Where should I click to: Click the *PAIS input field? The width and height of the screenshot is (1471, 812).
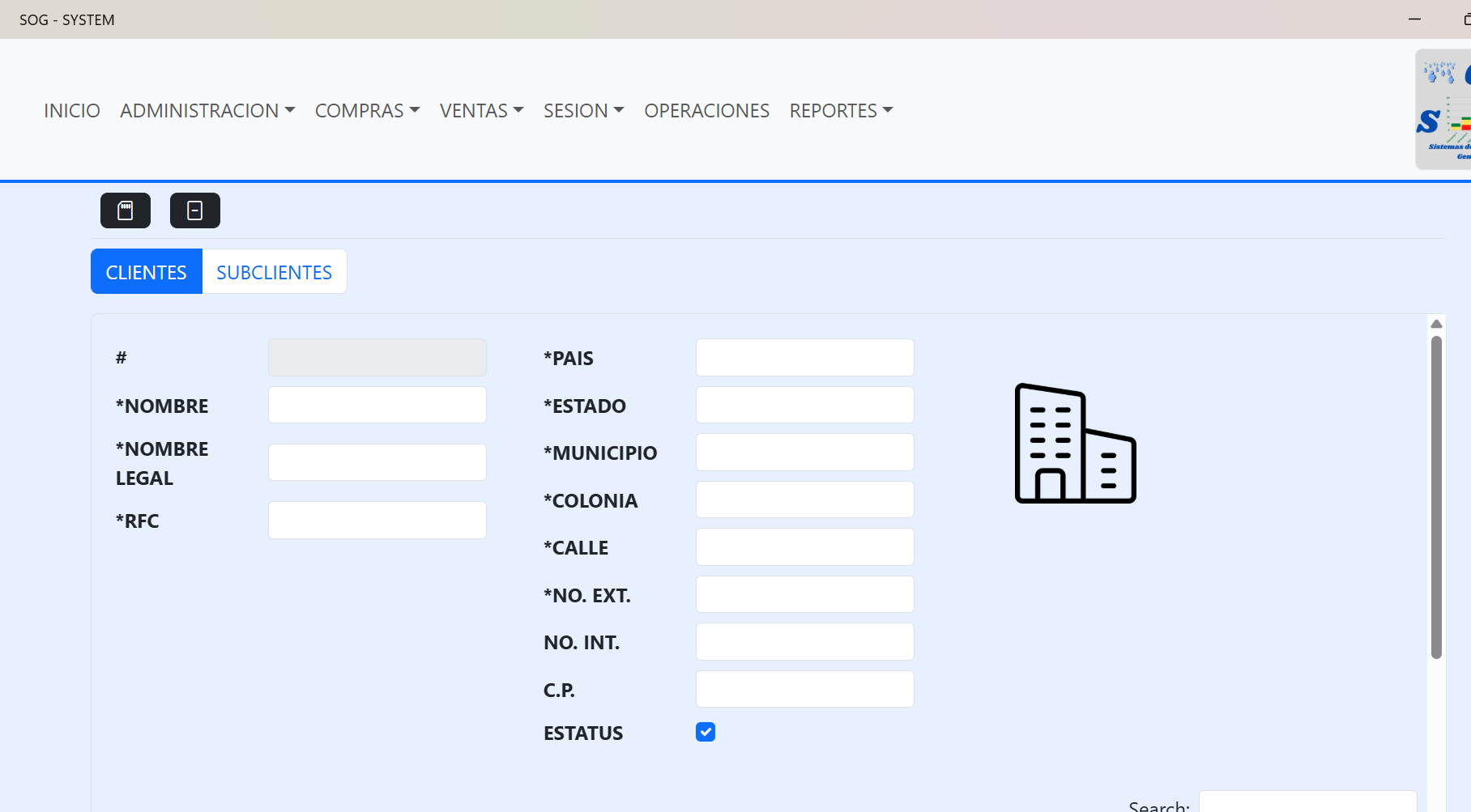(804, 357)
